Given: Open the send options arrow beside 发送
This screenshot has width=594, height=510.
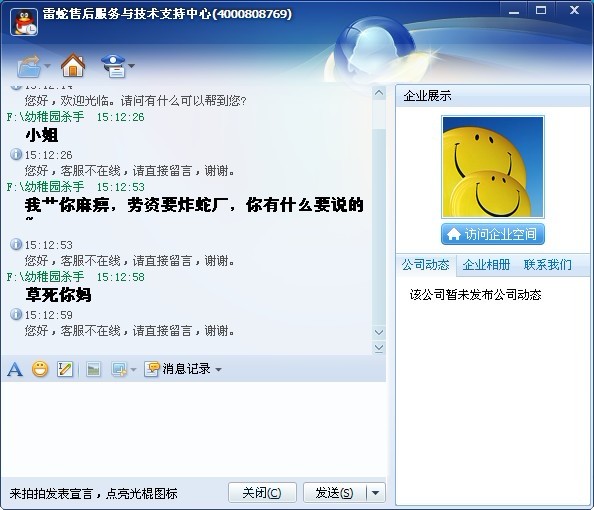Looking at the screenshot, I should pos(376,493).
